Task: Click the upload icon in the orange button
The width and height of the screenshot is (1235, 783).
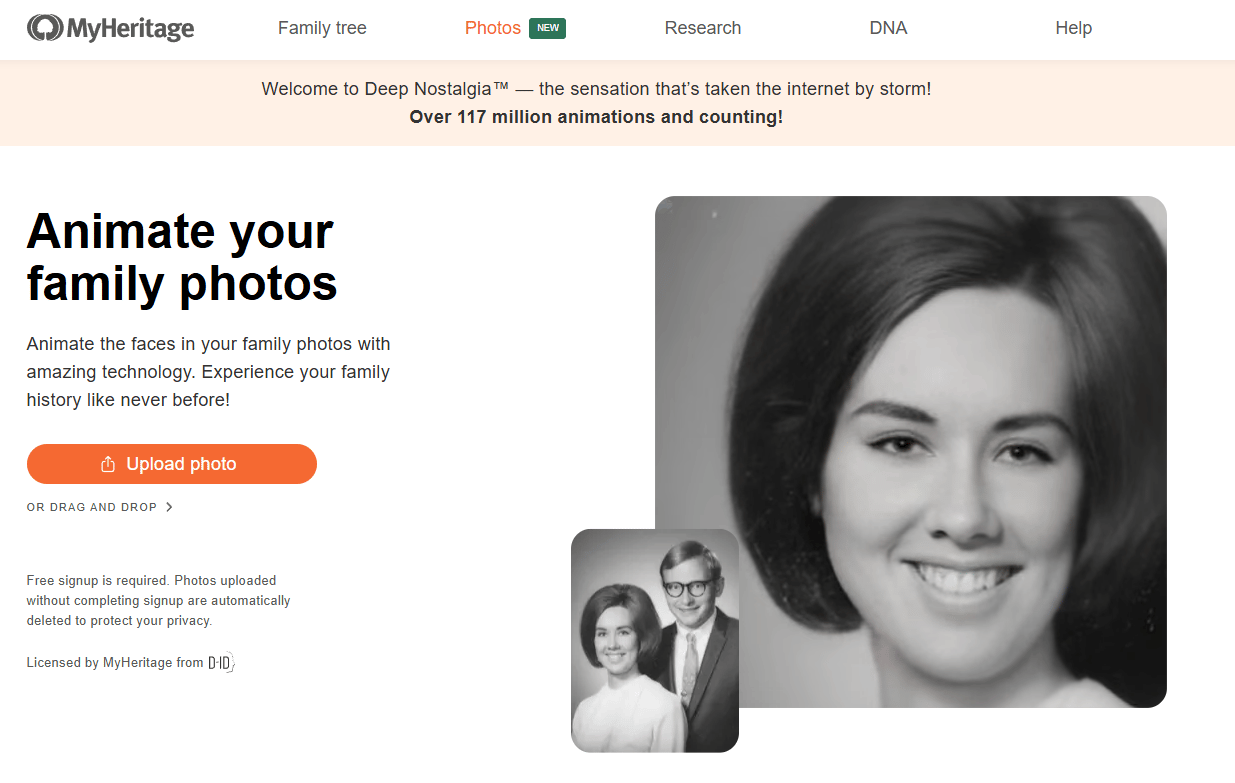Action: 108,464
